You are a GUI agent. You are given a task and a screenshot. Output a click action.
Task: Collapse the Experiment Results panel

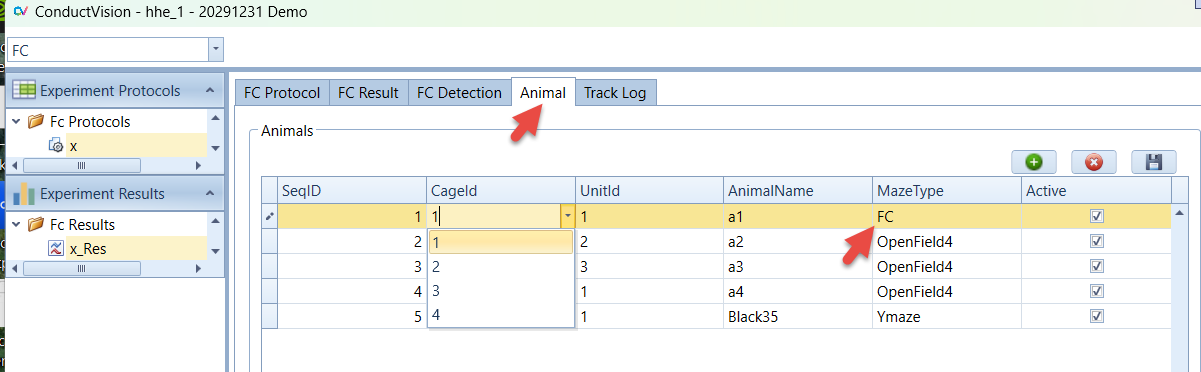point(210,193)
